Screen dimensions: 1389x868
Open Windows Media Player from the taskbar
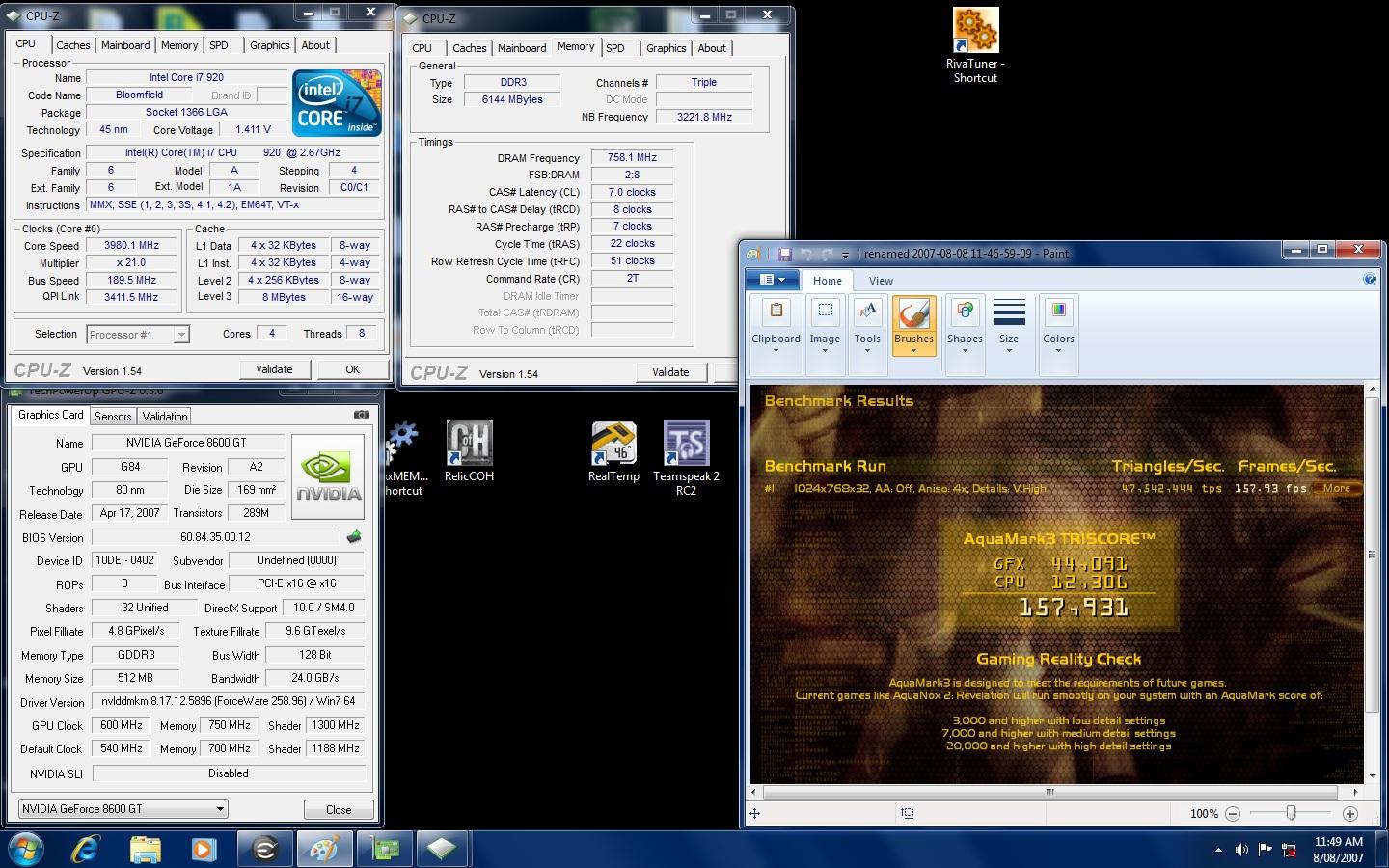[203, 849]
